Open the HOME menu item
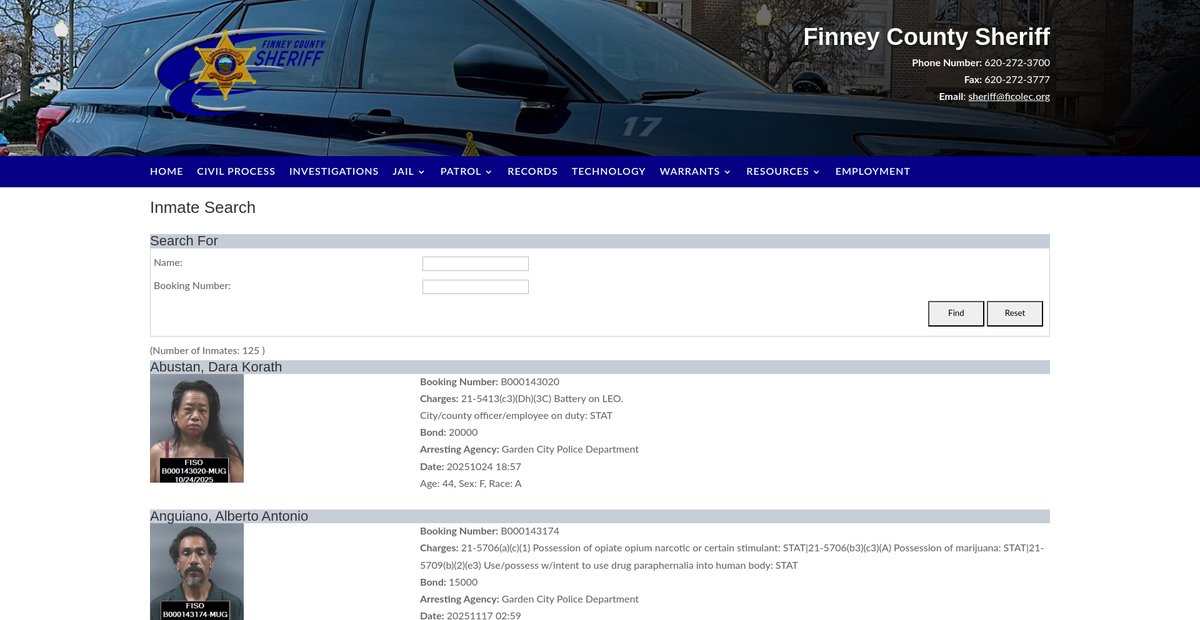 (x=166, y=171)
